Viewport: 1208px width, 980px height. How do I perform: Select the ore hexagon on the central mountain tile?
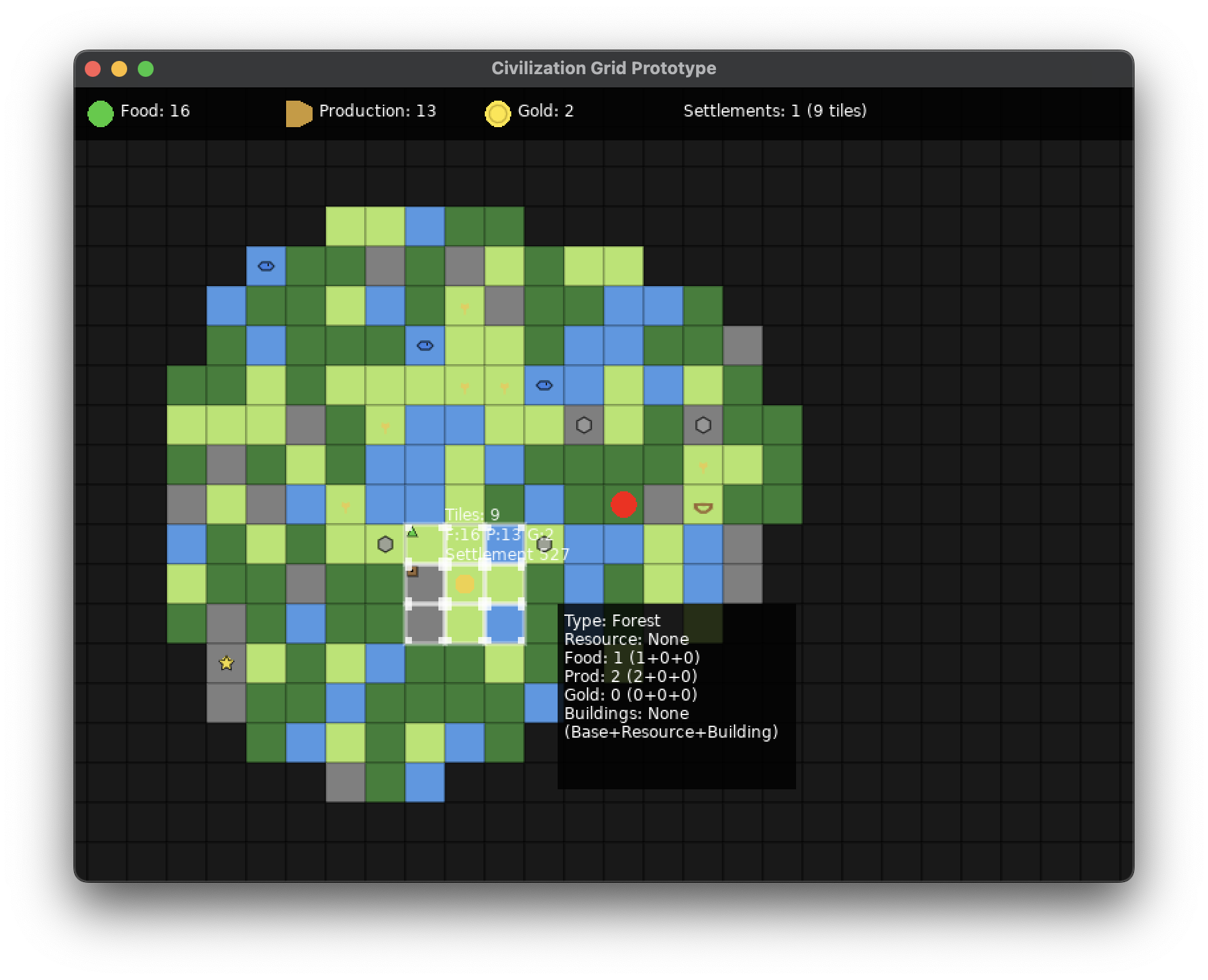(583, 424)
